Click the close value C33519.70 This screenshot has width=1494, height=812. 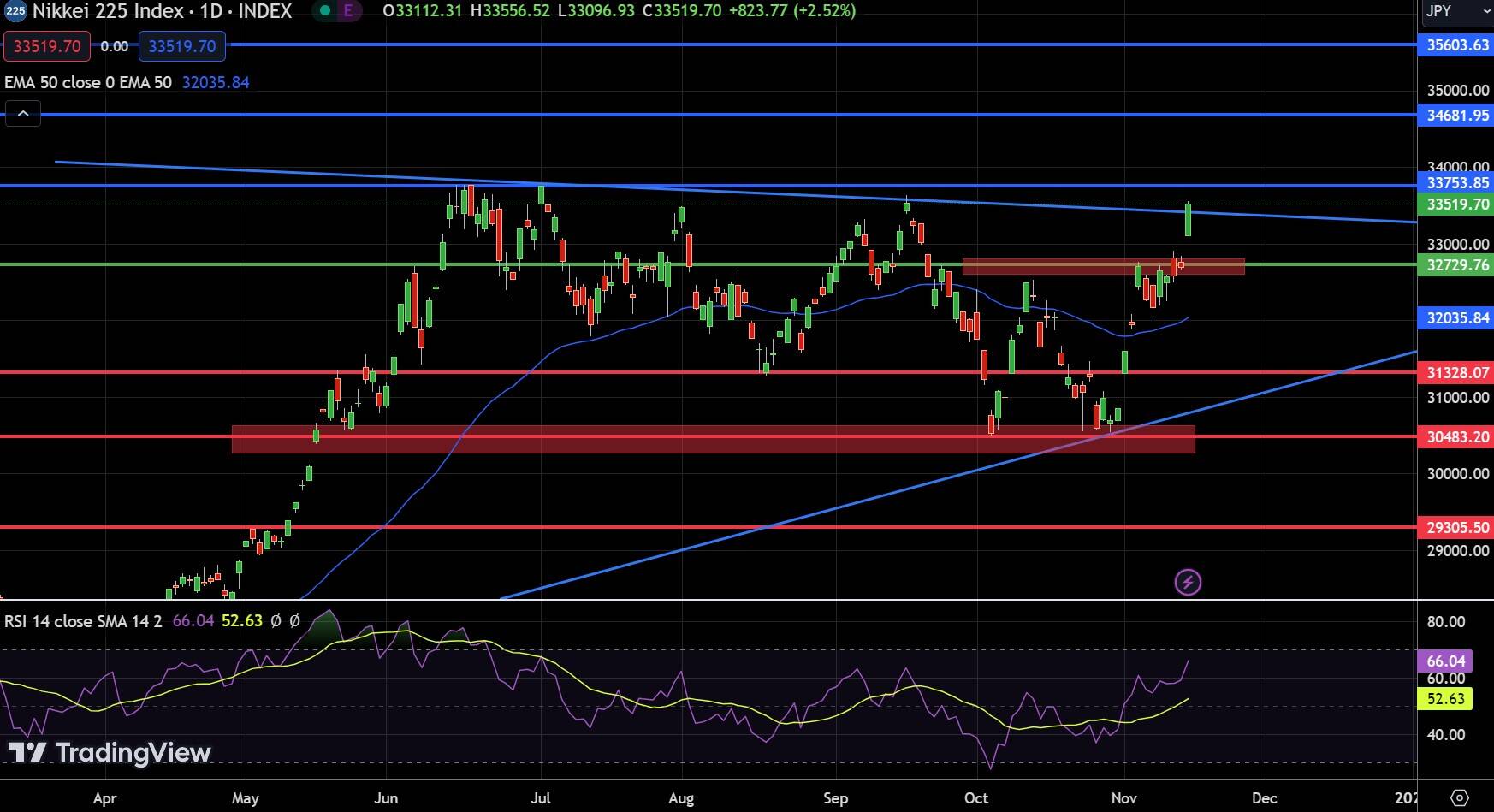point(682,11)
